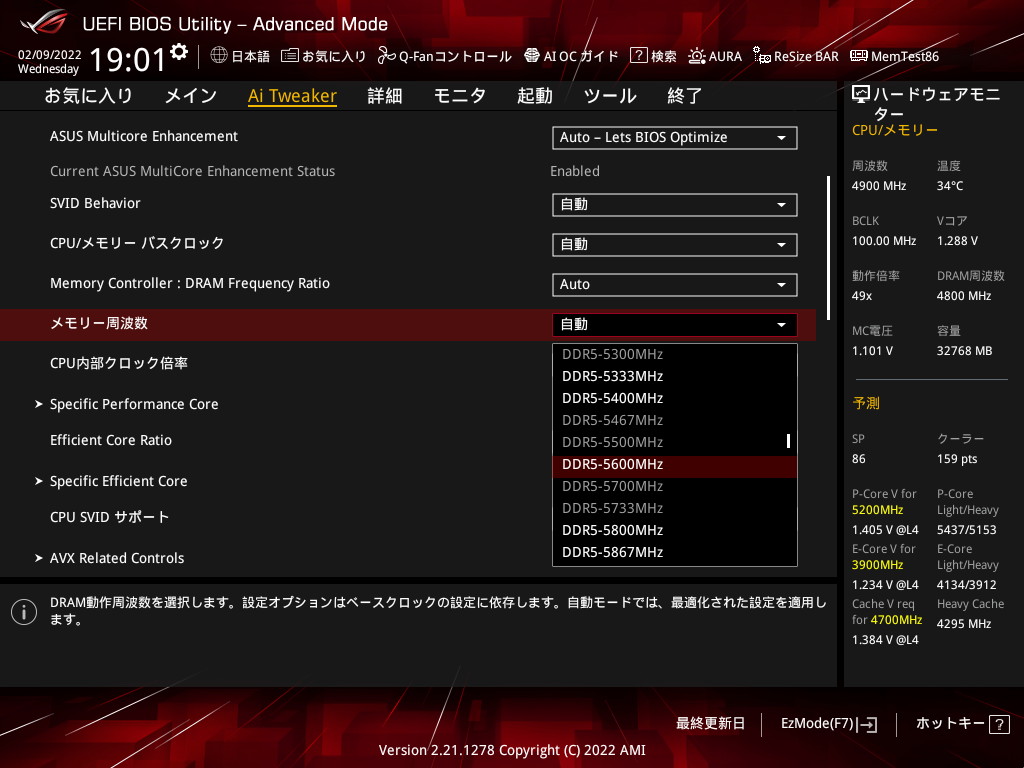Open favorites via the list icon

pos(289,56)
